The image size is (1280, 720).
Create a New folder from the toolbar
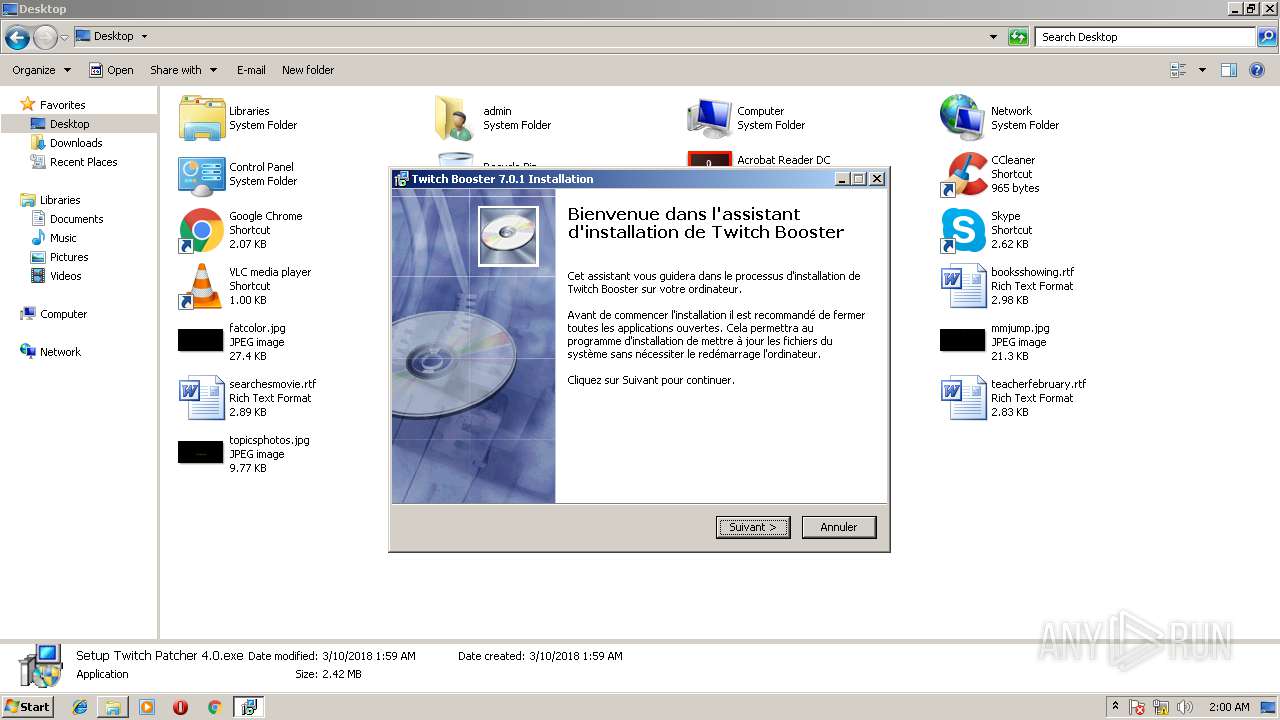click(308, 70)
